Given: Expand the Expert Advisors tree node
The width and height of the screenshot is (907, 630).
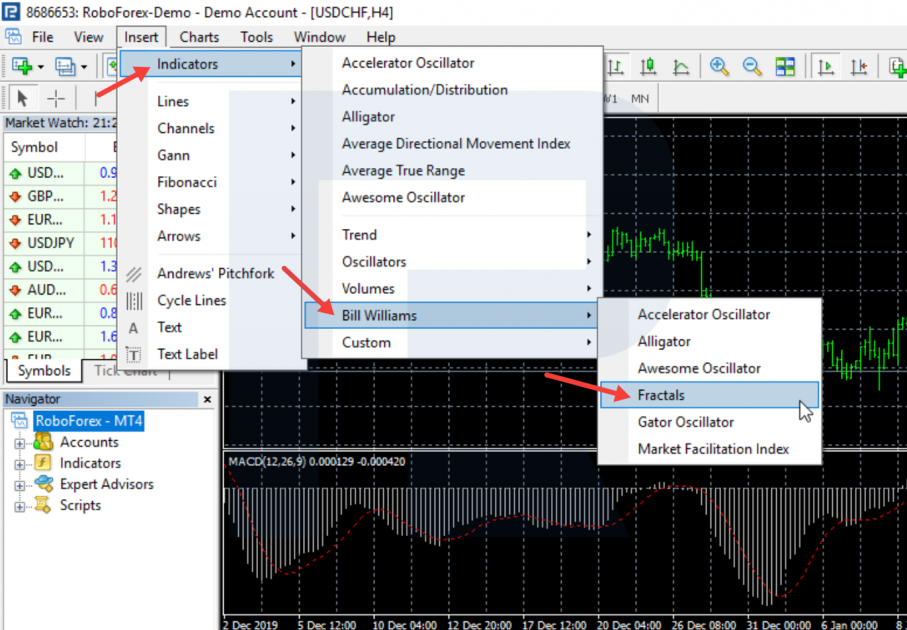Looking at the screenshot, I should (20, 485).
